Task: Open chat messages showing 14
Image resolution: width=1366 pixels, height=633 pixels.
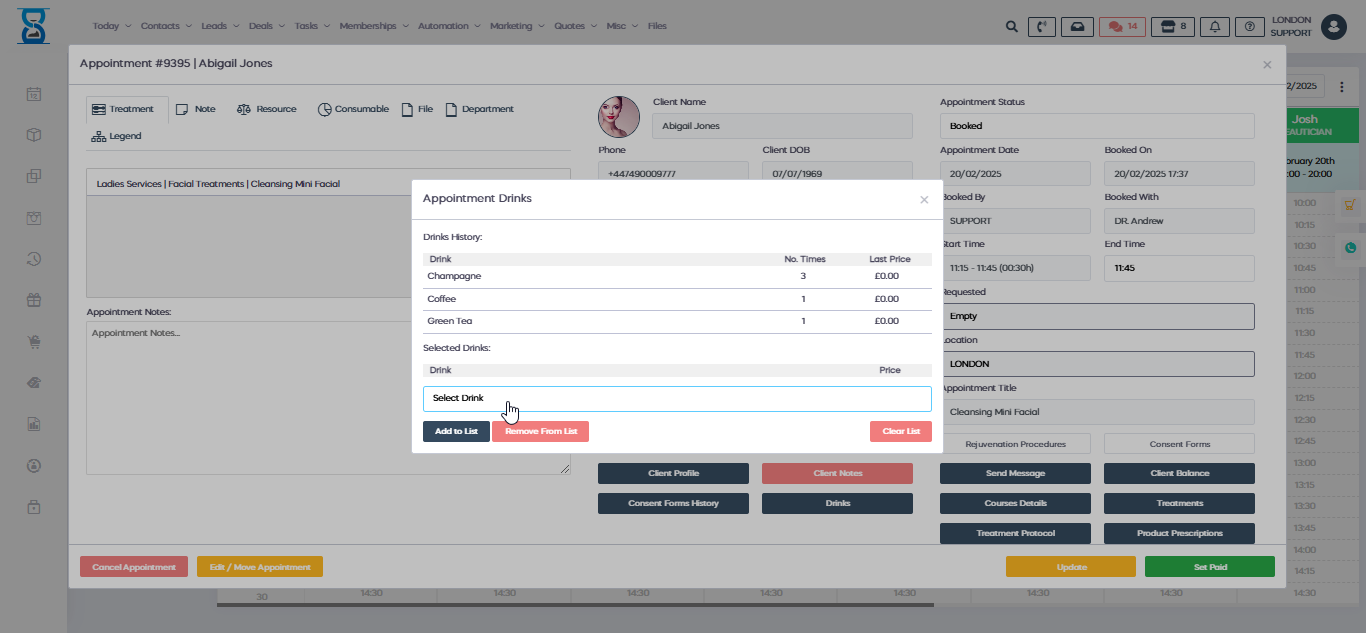Action: [1122, 27]
